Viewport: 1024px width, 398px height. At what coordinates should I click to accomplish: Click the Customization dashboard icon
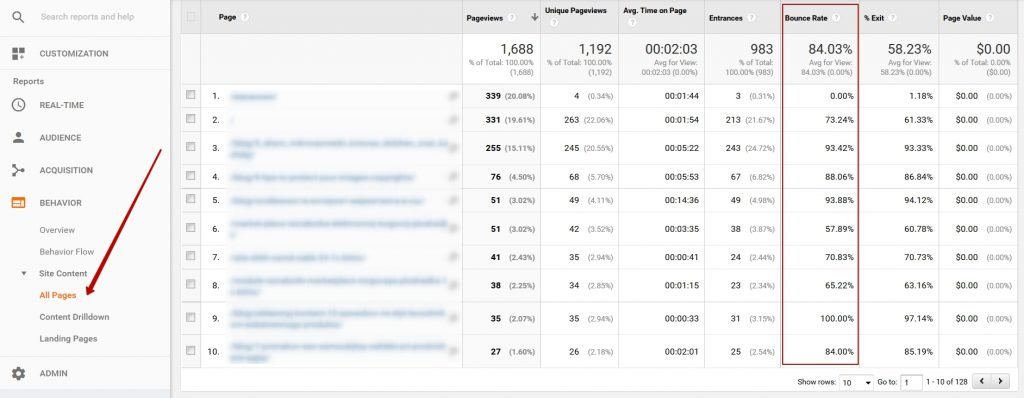coord(18,54)
